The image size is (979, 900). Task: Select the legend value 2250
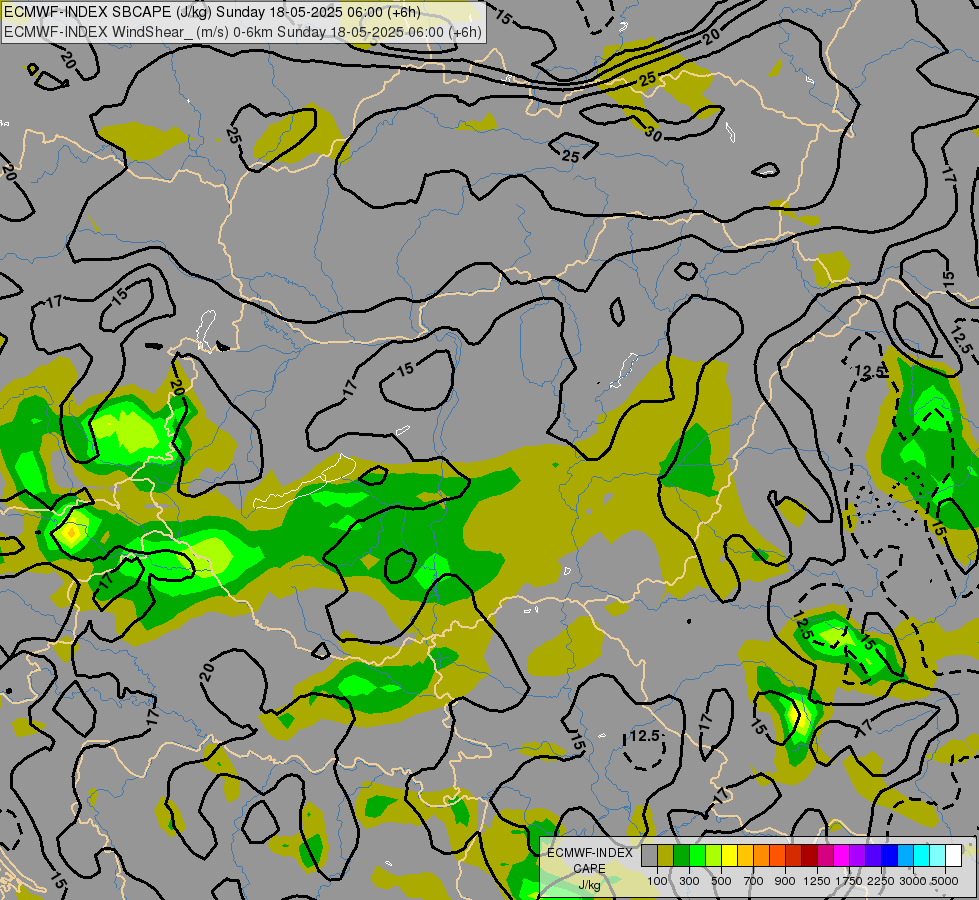coord(881,881)
